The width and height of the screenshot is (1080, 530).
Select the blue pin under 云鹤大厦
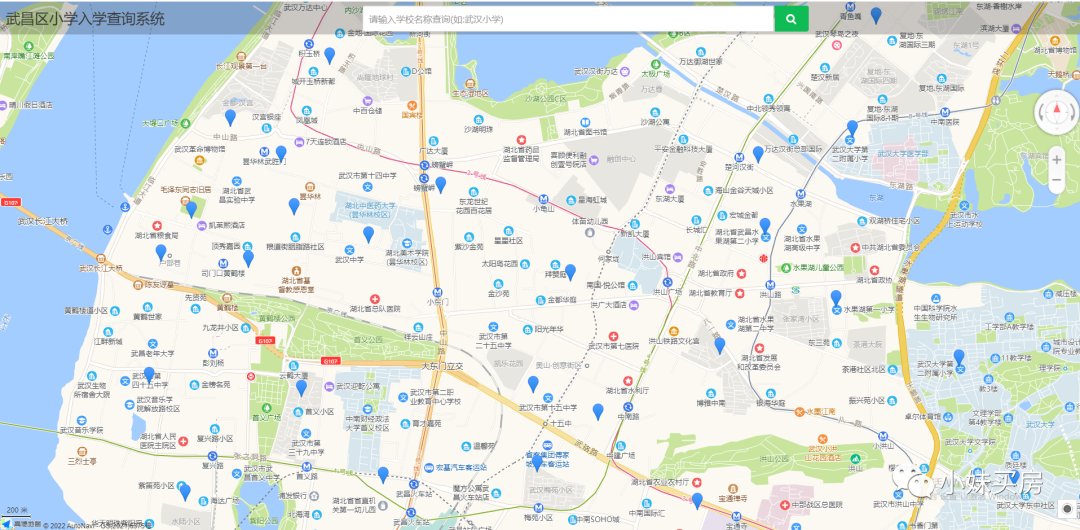point(301,388)
